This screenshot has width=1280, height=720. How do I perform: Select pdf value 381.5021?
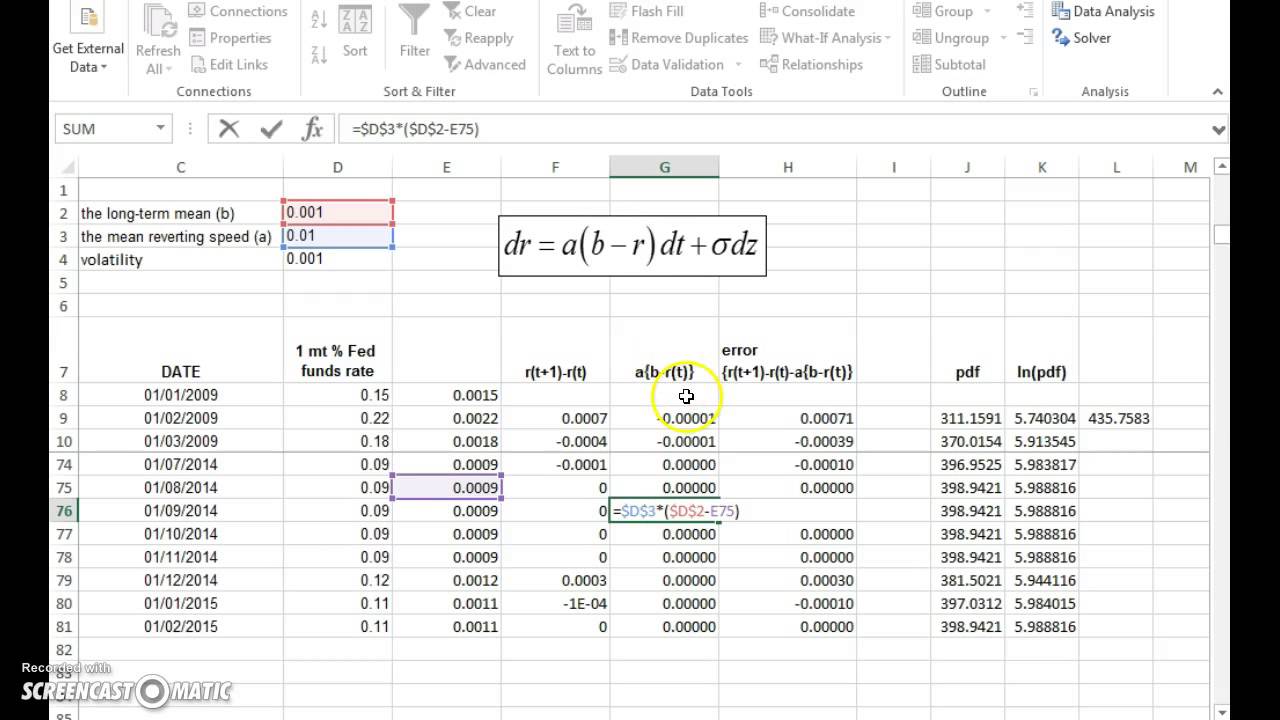[967, 580]
